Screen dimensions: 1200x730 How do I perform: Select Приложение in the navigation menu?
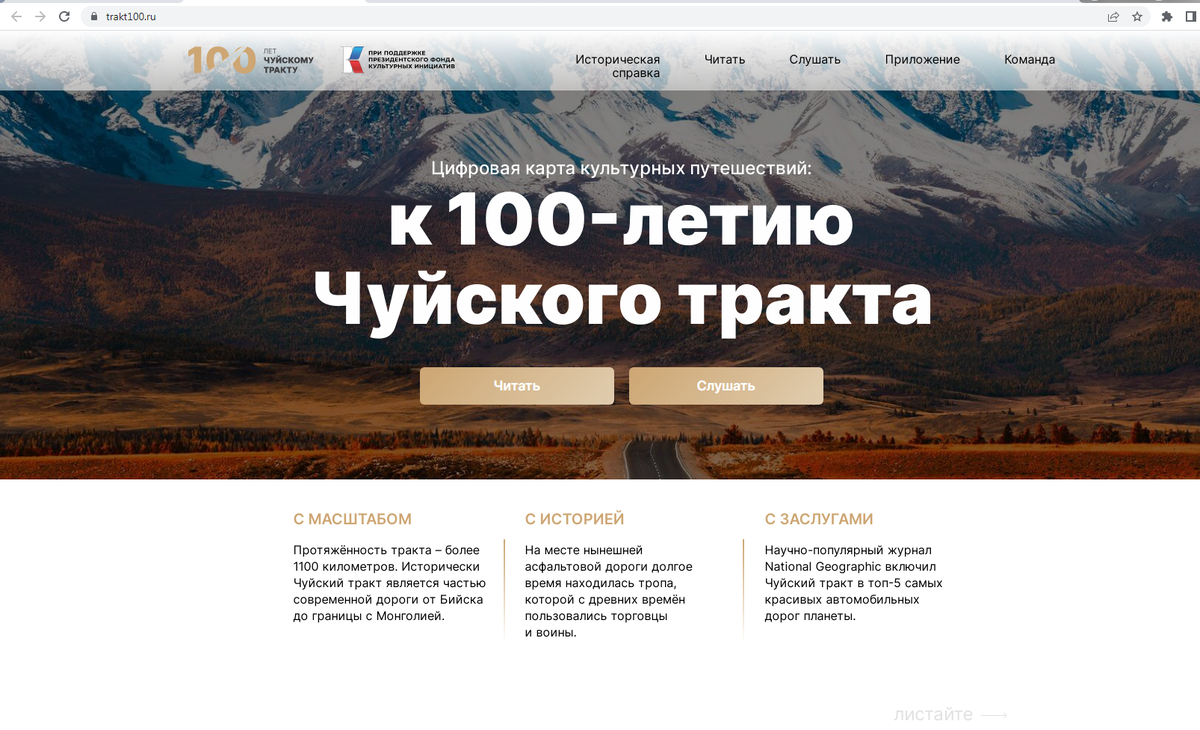[921, 59]
